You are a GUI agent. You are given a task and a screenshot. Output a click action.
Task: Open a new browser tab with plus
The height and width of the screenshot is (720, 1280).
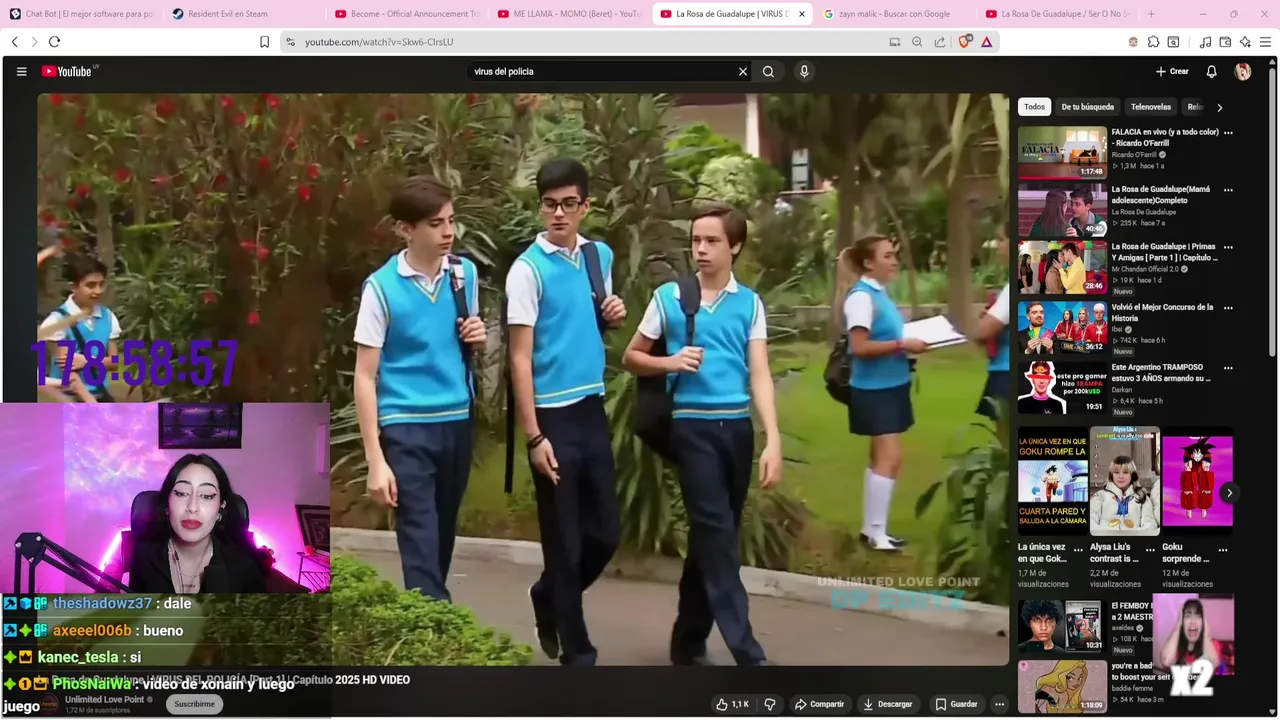pos(1151,14)
